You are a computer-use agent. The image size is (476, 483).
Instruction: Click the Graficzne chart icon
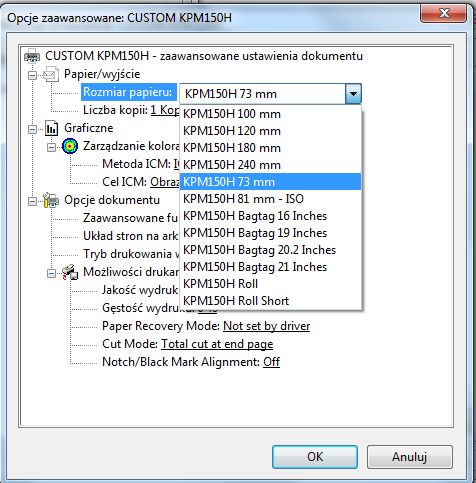(x=51, y=128)
